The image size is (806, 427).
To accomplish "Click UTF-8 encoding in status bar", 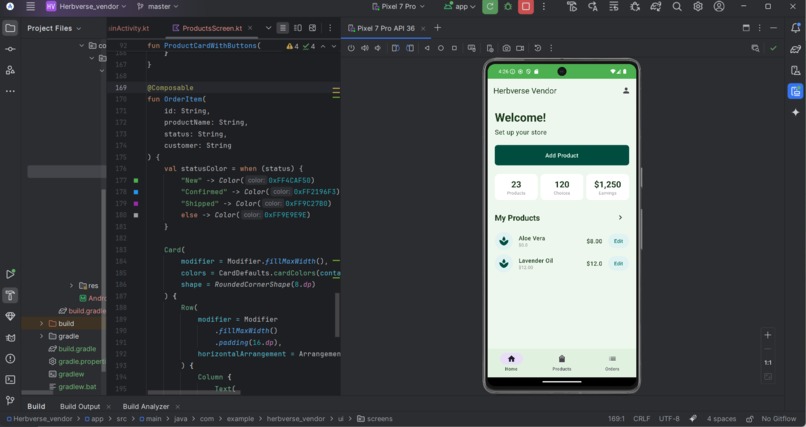I will point(669,419).
